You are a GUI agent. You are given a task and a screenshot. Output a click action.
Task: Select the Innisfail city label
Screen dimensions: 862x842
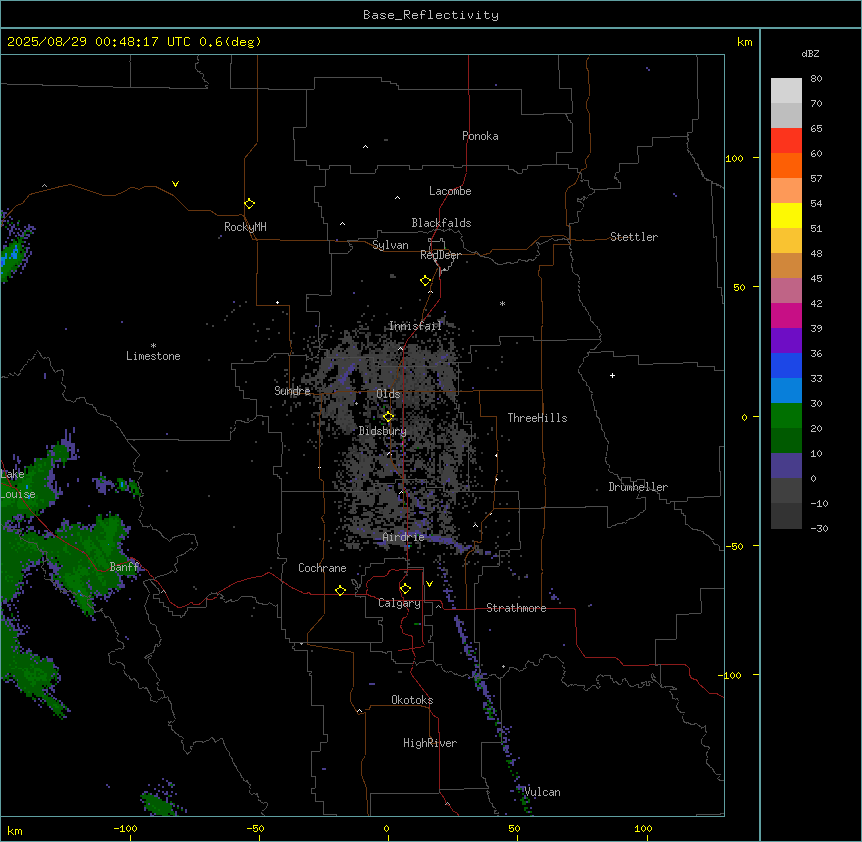click(x=416, y=326)
